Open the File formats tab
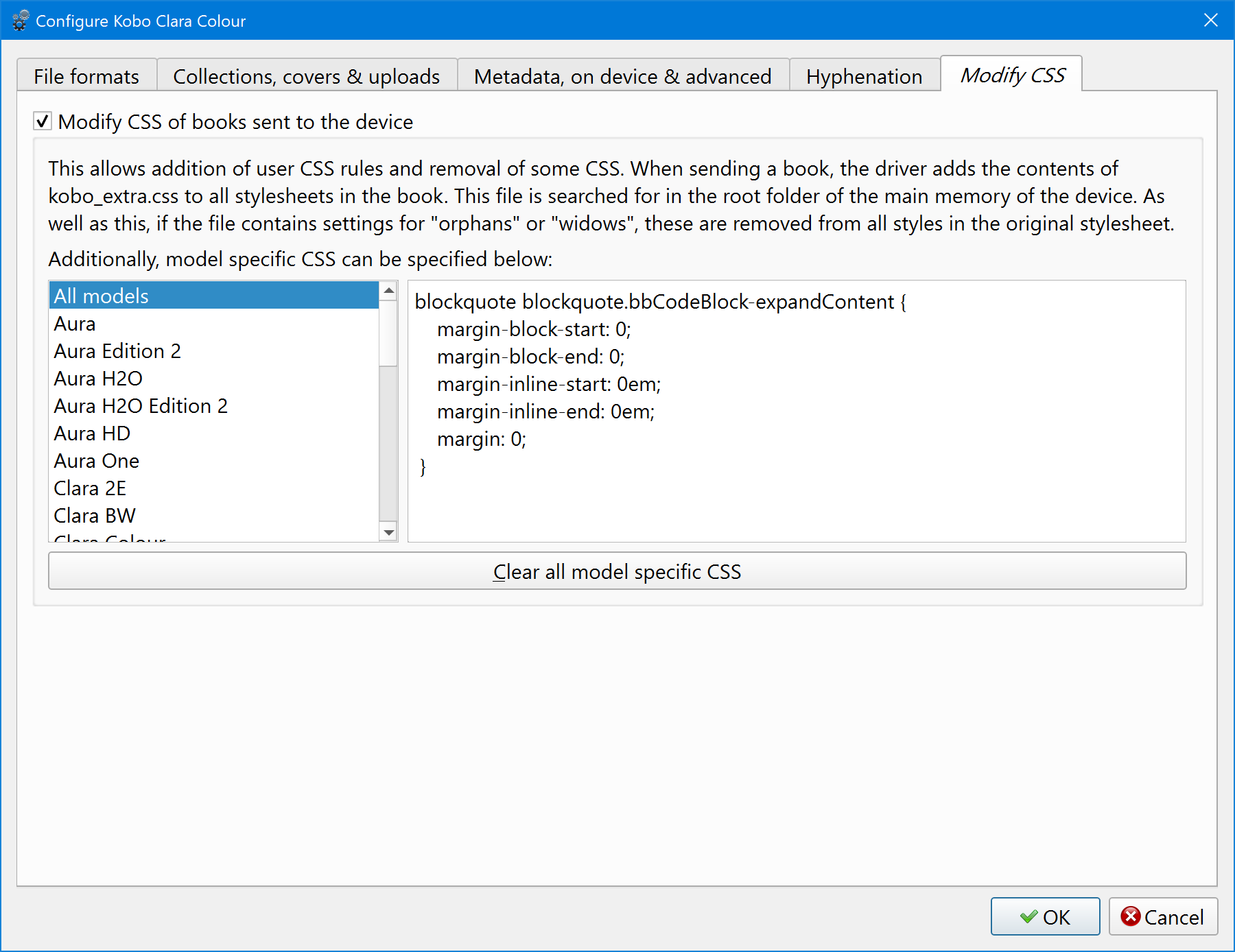This screenshot has height=952, width=1235. [86, 75]
